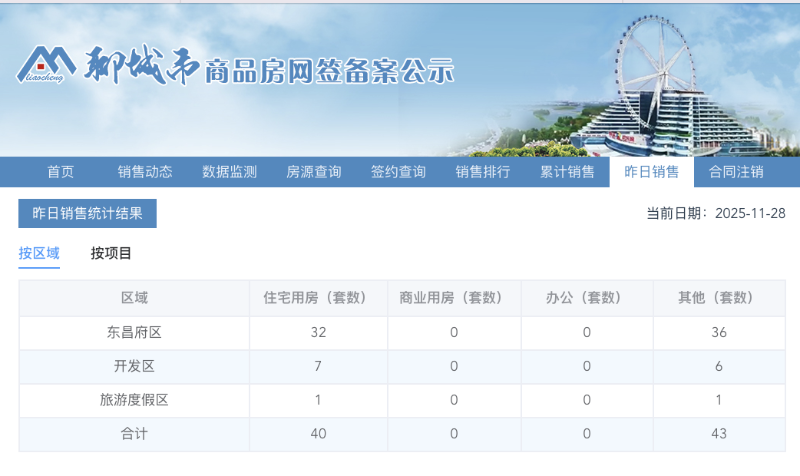Open the 销售排行 page

pos(483,172)
